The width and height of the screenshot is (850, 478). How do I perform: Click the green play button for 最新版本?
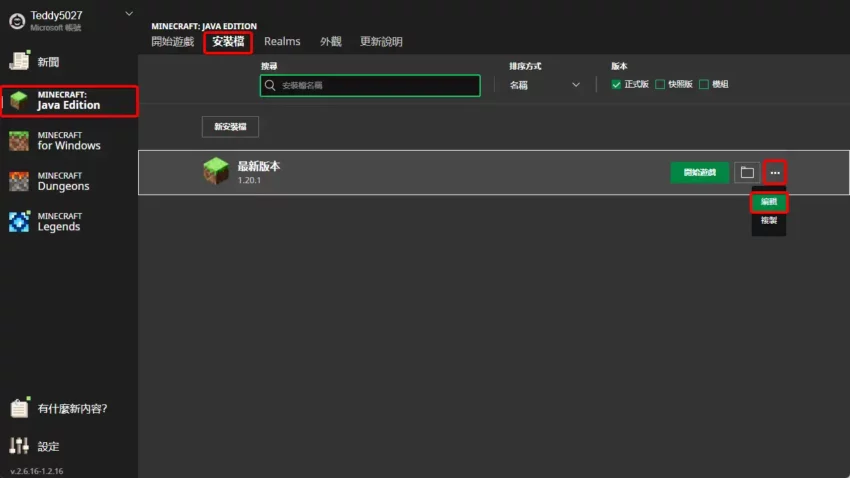click(699, 172)
